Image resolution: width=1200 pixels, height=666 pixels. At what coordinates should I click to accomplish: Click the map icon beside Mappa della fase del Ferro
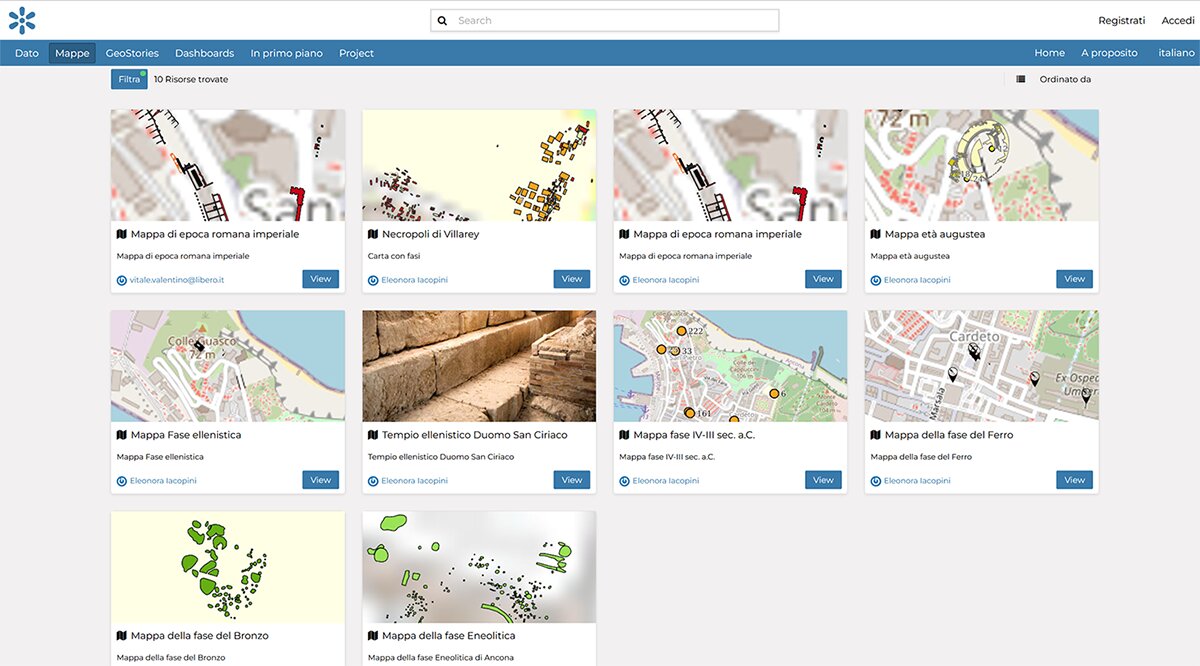pos(876,435)
